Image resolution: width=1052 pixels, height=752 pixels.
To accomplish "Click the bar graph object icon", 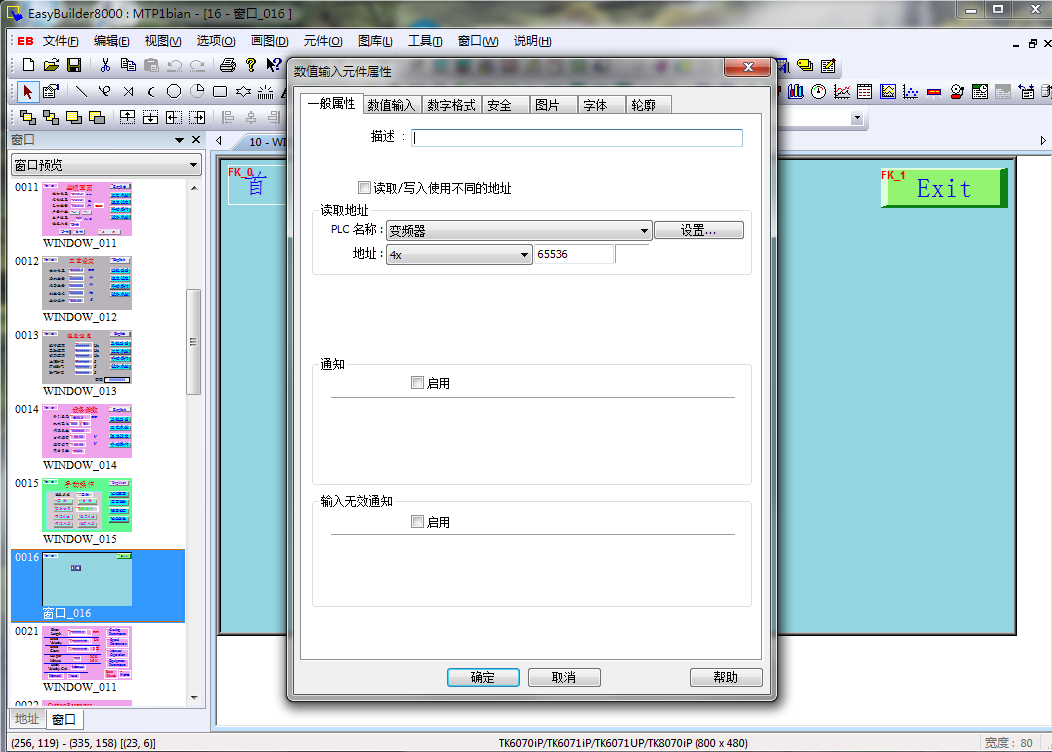I will click(x=796, y=92).
